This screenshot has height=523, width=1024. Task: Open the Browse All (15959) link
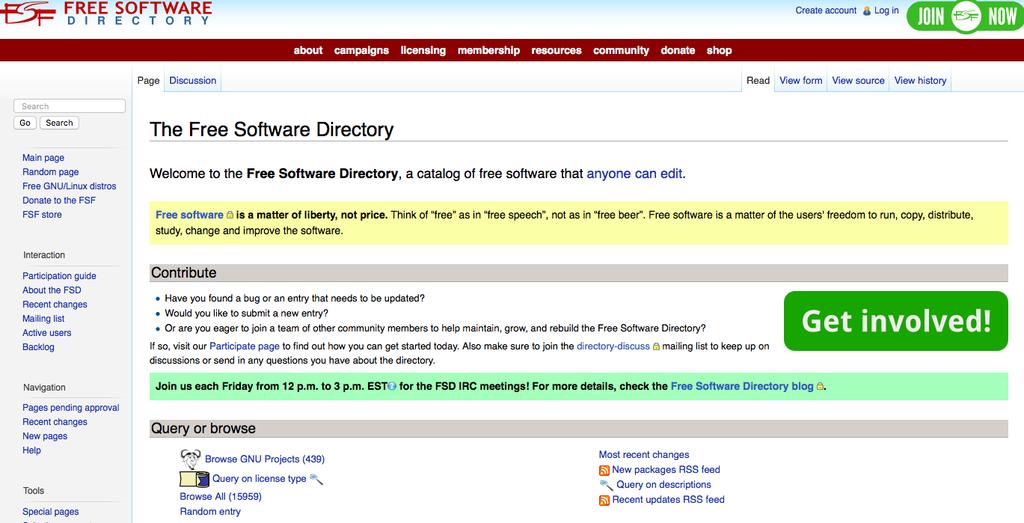point(221,497)
